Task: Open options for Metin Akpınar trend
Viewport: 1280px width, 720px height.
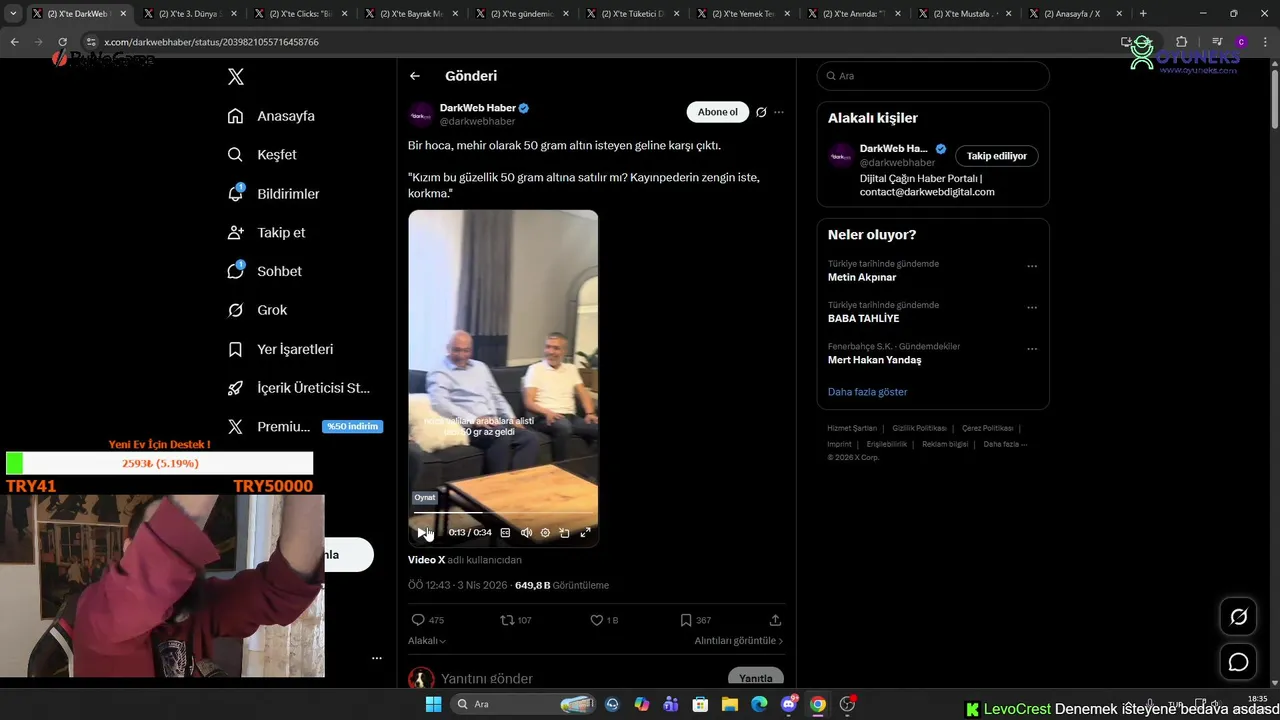Action: [x=1032, y=267]
